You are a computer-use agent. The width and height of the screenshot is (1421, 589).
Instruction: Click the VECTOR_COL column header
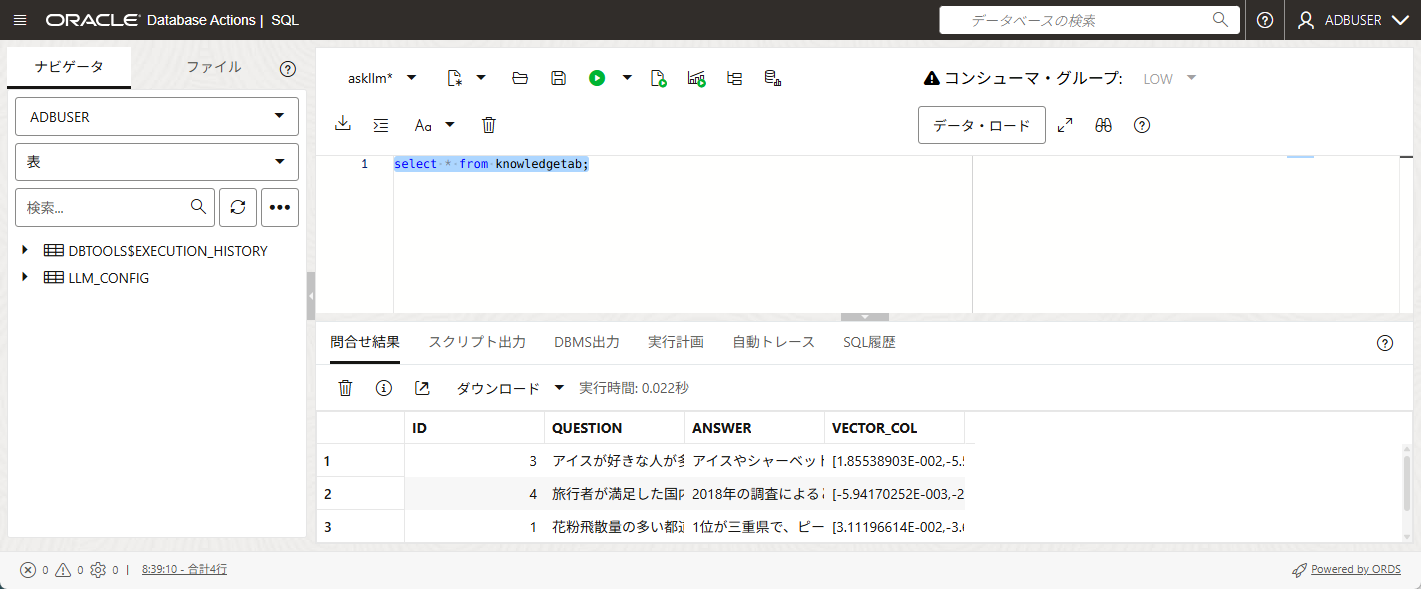click(x=895, y=427)
